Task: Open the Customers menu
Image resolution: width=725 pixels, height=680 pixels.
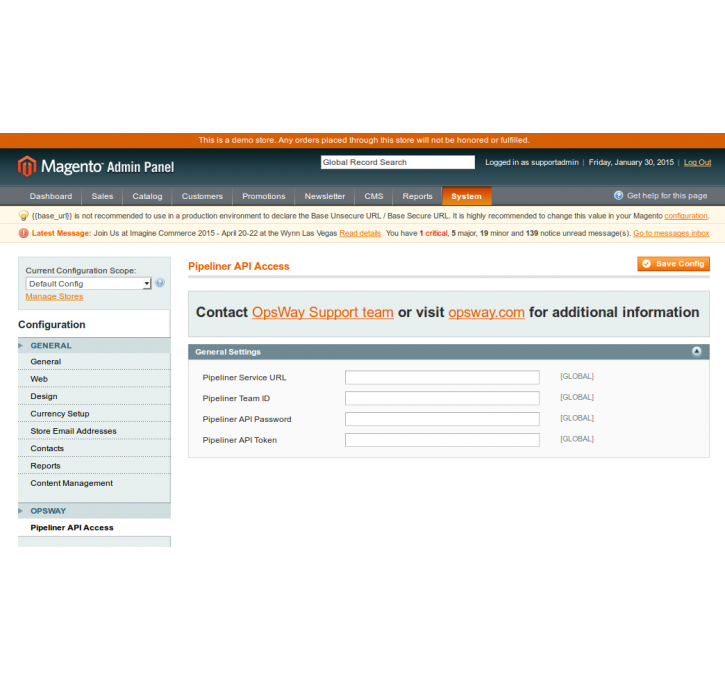Action: 202,196
